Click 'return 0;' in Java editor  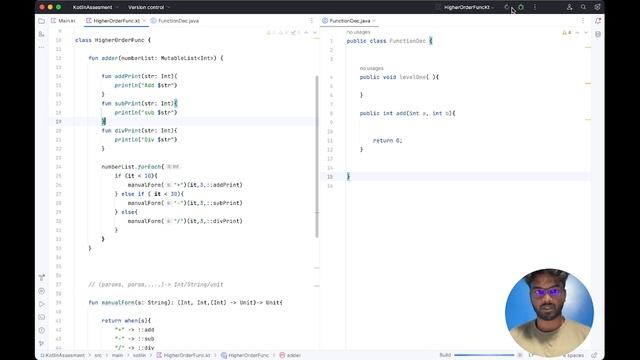(x=387, y=140)
